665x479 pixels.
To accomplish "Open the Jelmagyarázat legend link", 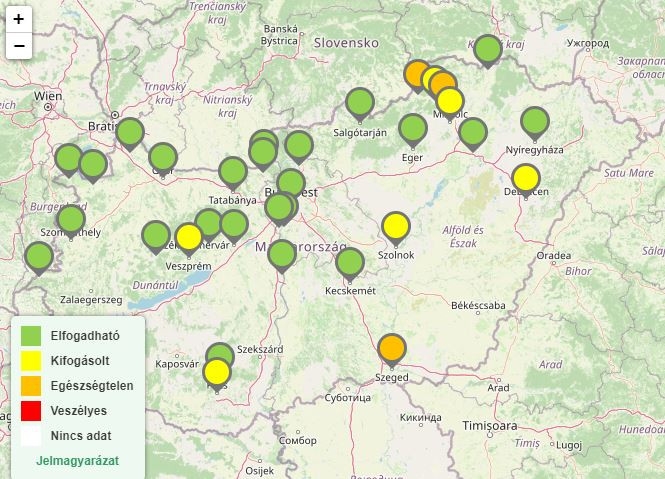I will pos(77,461).
